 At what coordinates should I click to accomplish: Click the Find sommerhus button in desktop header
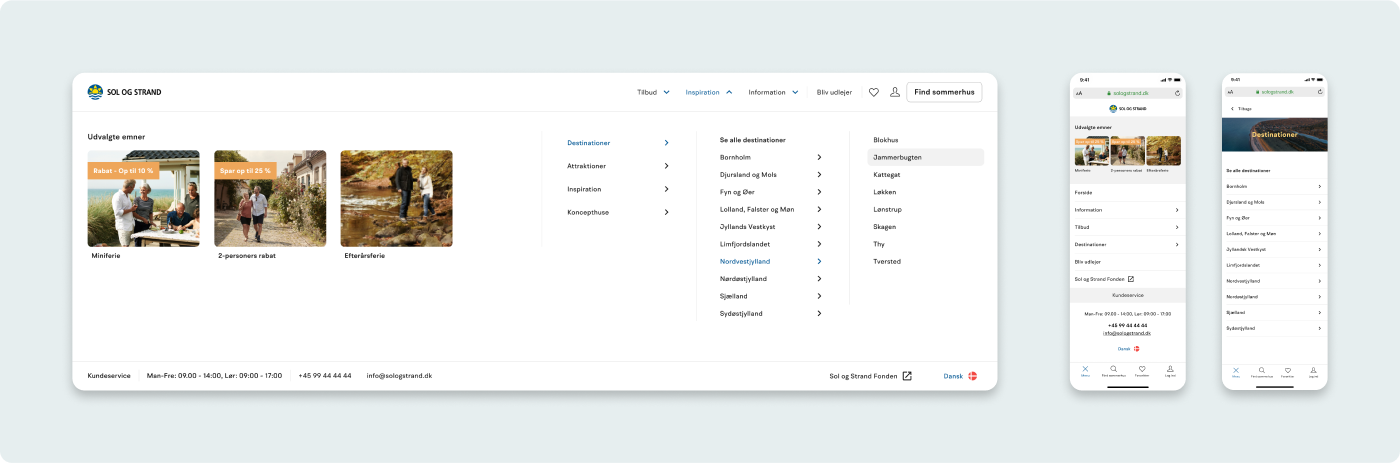click(944, 92)
